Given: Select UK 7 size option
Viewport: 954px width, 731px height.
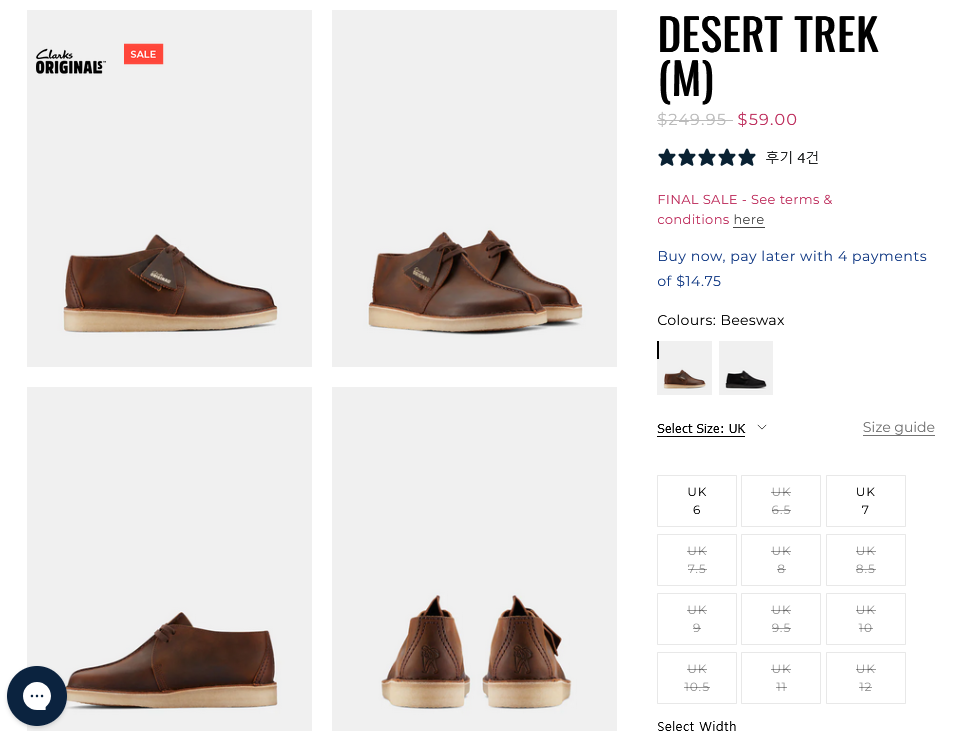Looking at the screenshot, I should pyautogui.click(x=865, y=501).
